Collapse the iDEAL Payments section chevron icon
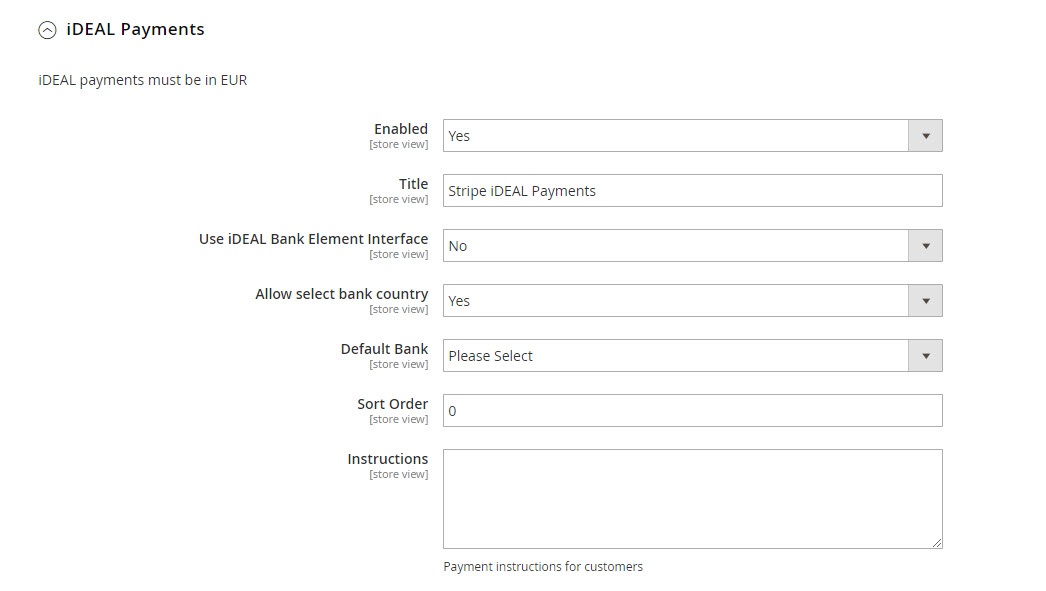 click(x=45, y=30)
